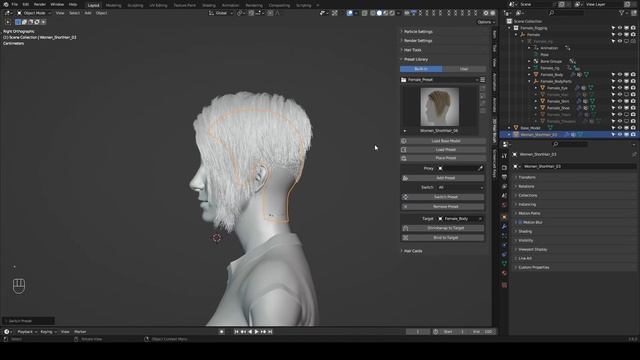The width and height of the screenshot is (640, 360).
Task: Collapse the Preset Library panel
Action: (416, 59)
